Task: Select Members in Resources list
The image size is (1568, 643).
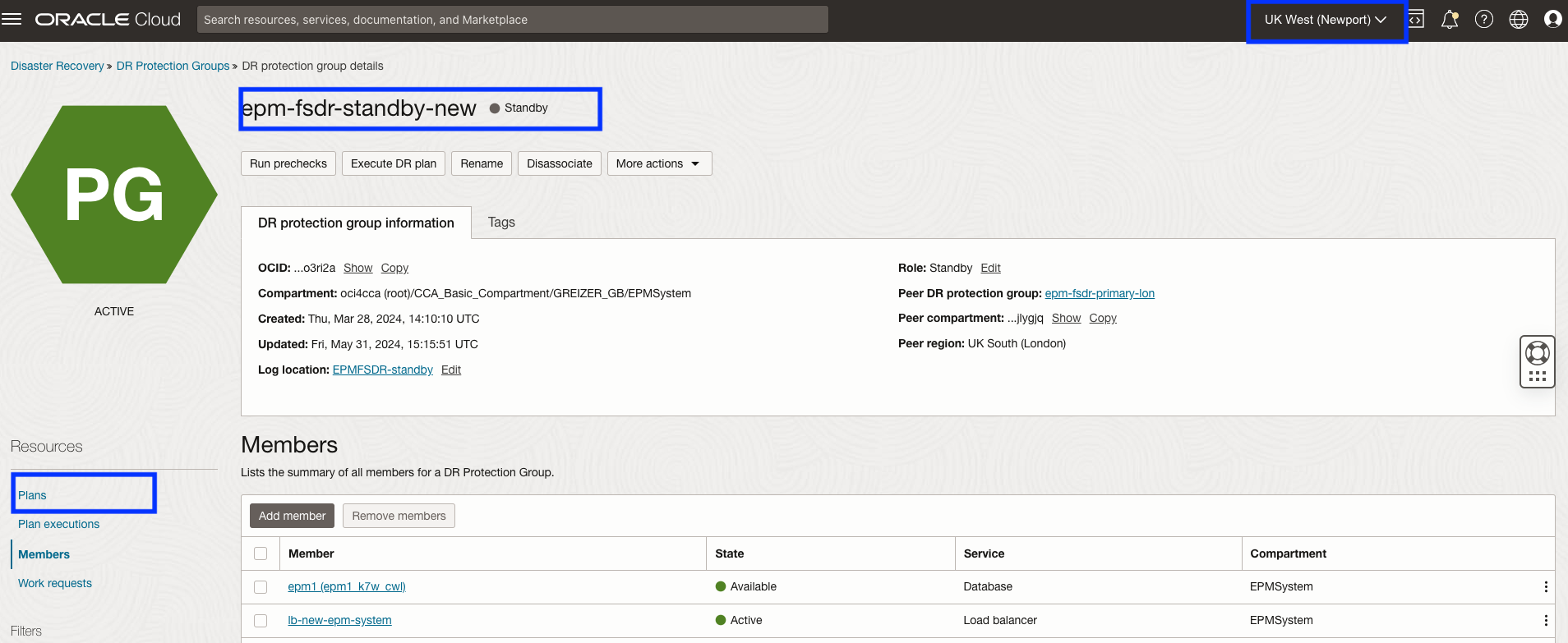Action: tap(44, 554)
